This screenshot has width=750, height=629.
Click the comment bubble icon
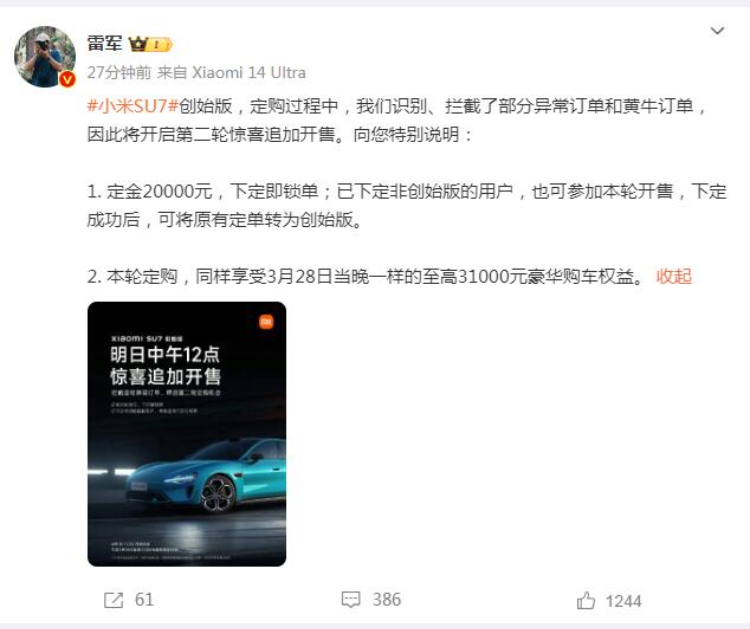click(351, 600)
